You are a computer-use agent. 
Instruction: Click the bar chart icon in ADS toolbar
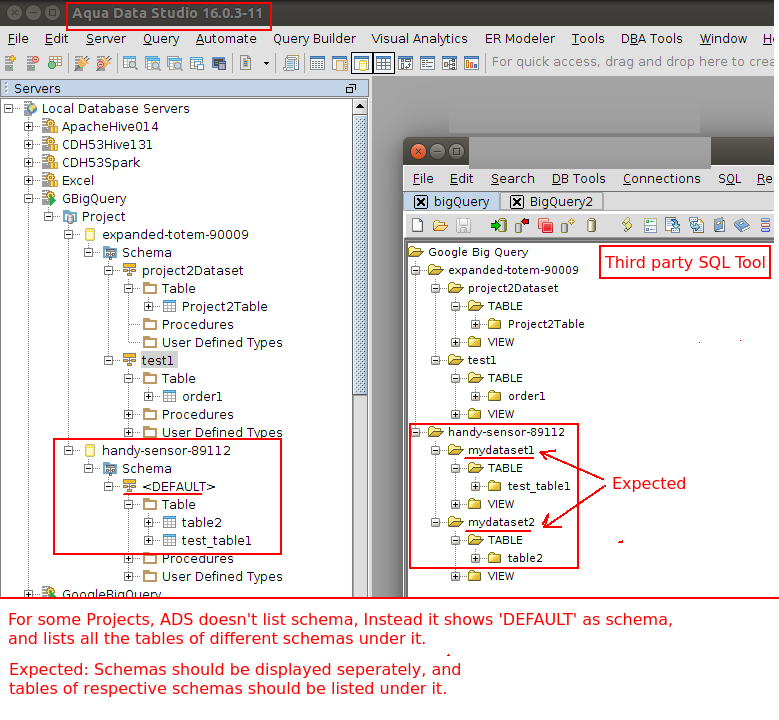pos(471,63)
